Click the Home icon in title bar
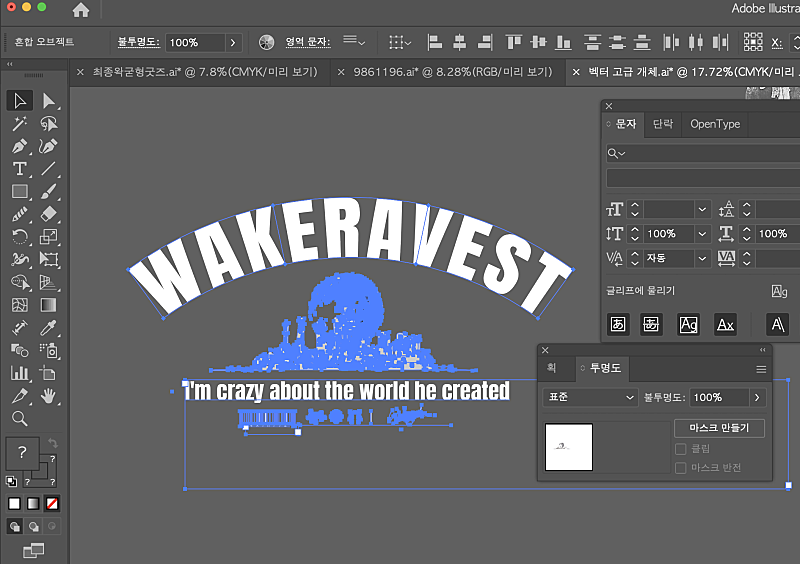Screen dimensions: 800x564 tap(80, 10)
